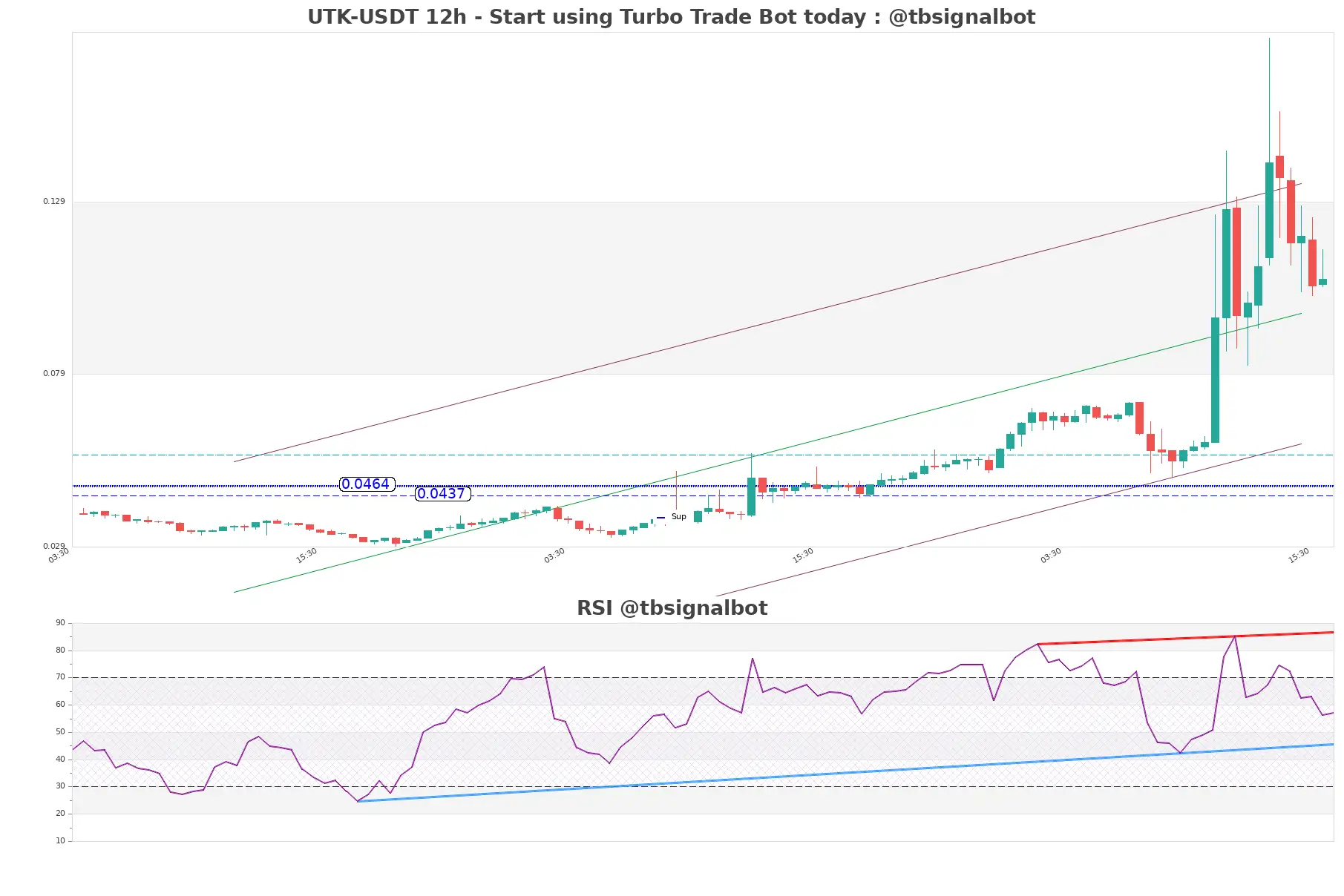Click the RSI 40 axis label
This screenshot has width=1344, height=896.
60,760
